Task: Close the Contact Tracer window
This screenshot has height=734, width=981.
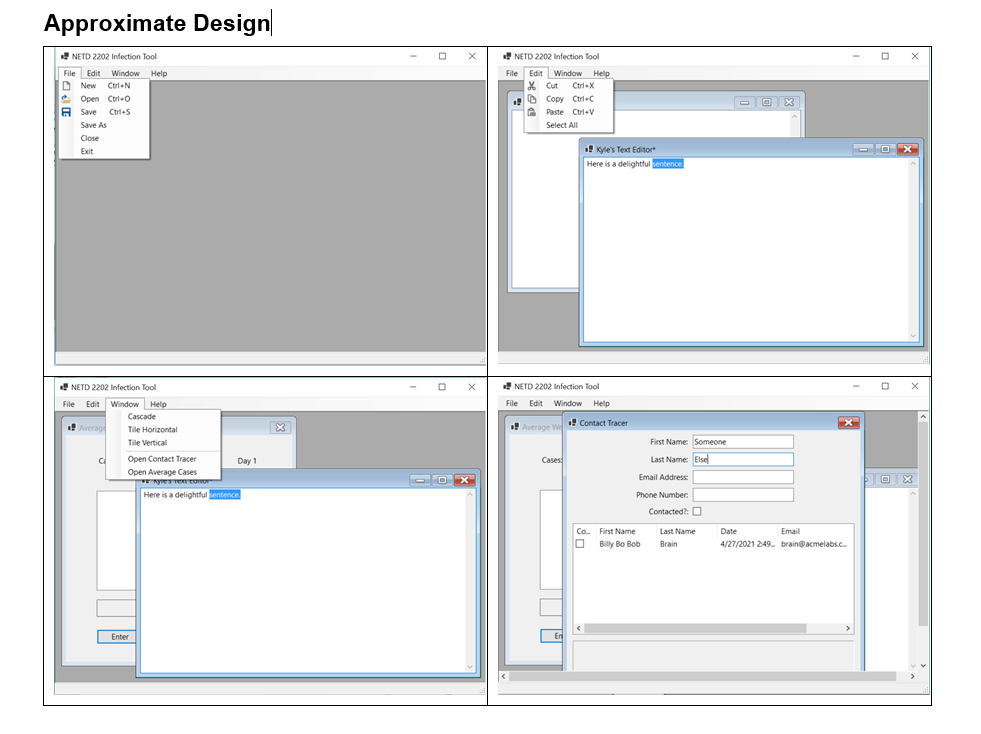Action: [x=848, y=423]
